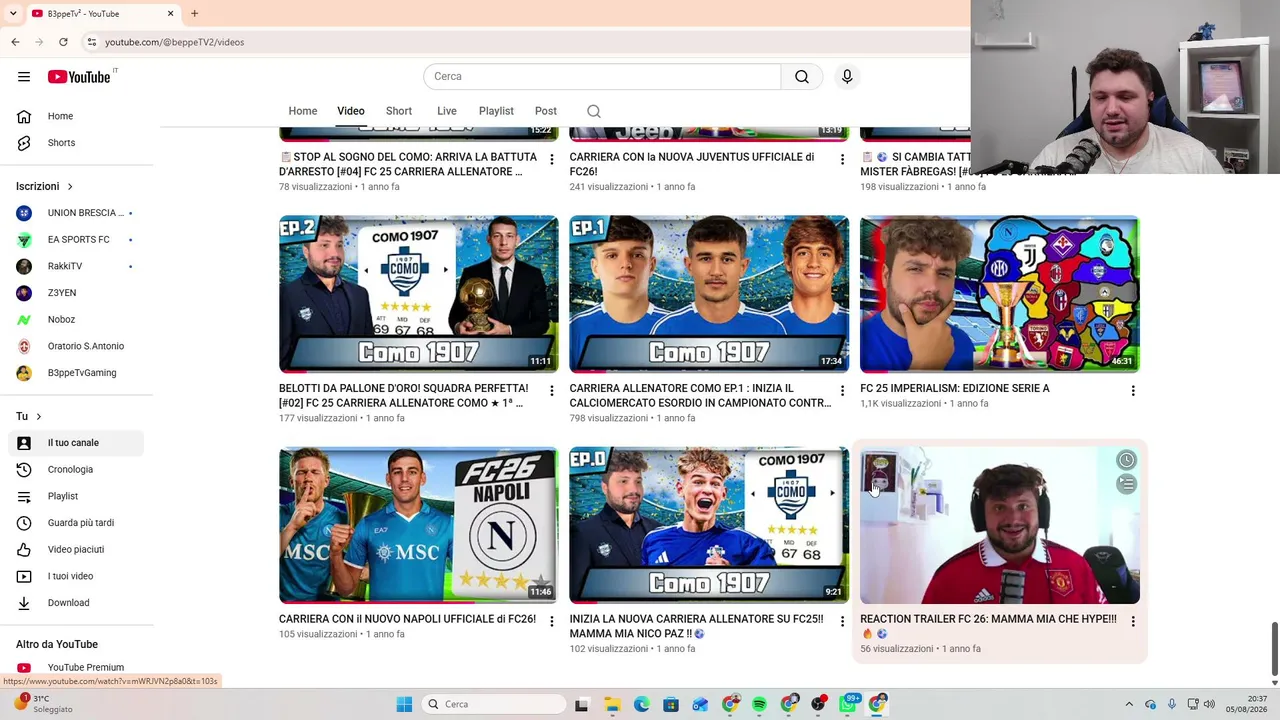Save REACTION TRAILER video to watch later
1280x720 pixels.
(1126, 460)
